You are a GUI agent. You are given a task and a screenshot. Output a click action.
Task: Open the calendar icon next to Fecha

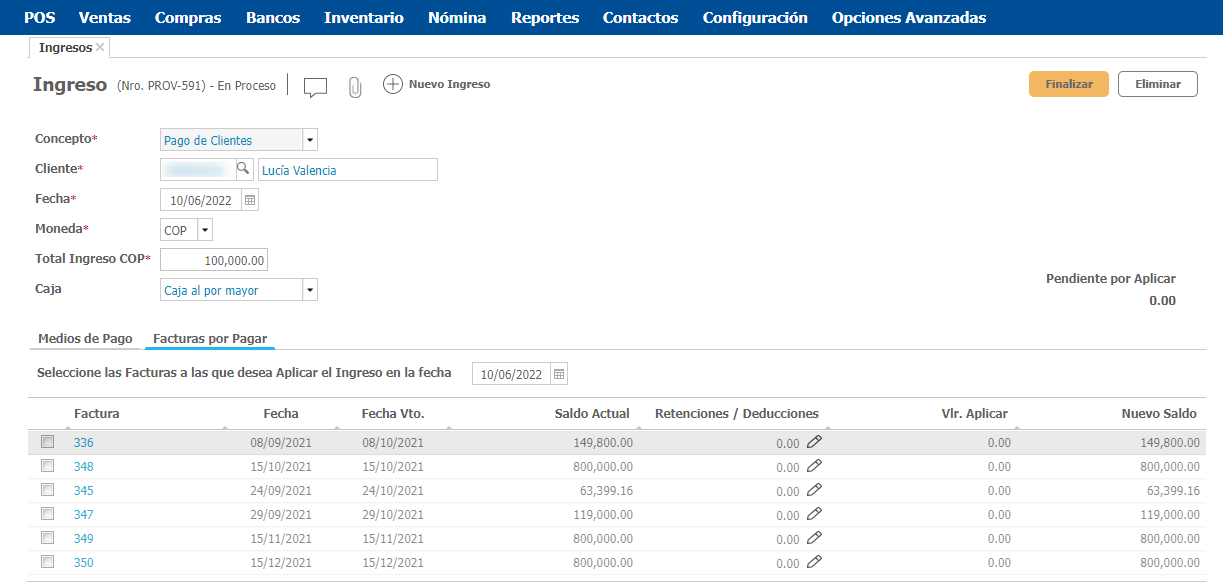click(250, 200)
